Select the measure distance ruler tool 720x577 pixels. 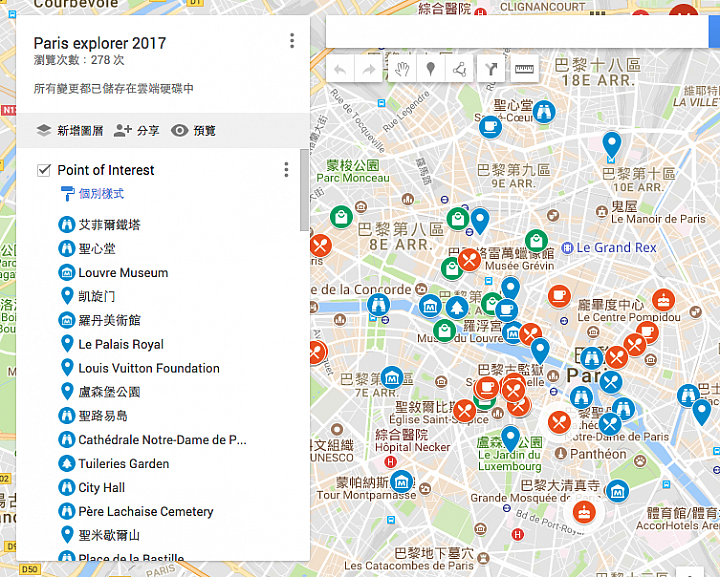tap(524, 69)
